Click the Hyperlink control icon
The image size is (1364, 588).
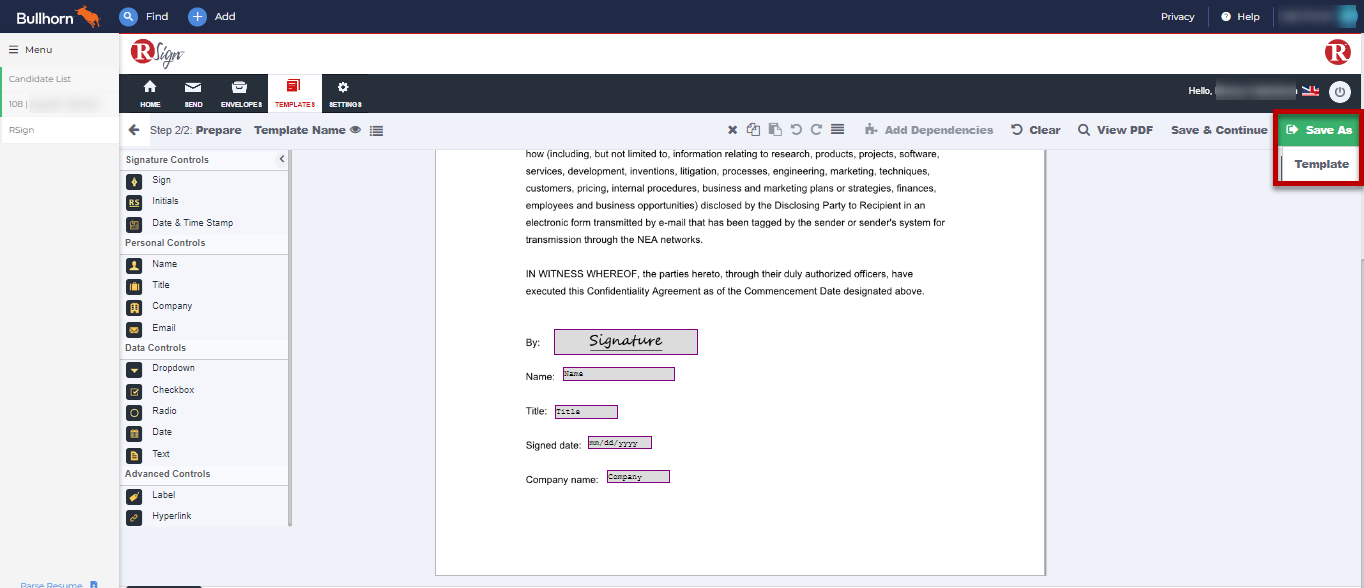pyautogui.click(x=134, y=517)
